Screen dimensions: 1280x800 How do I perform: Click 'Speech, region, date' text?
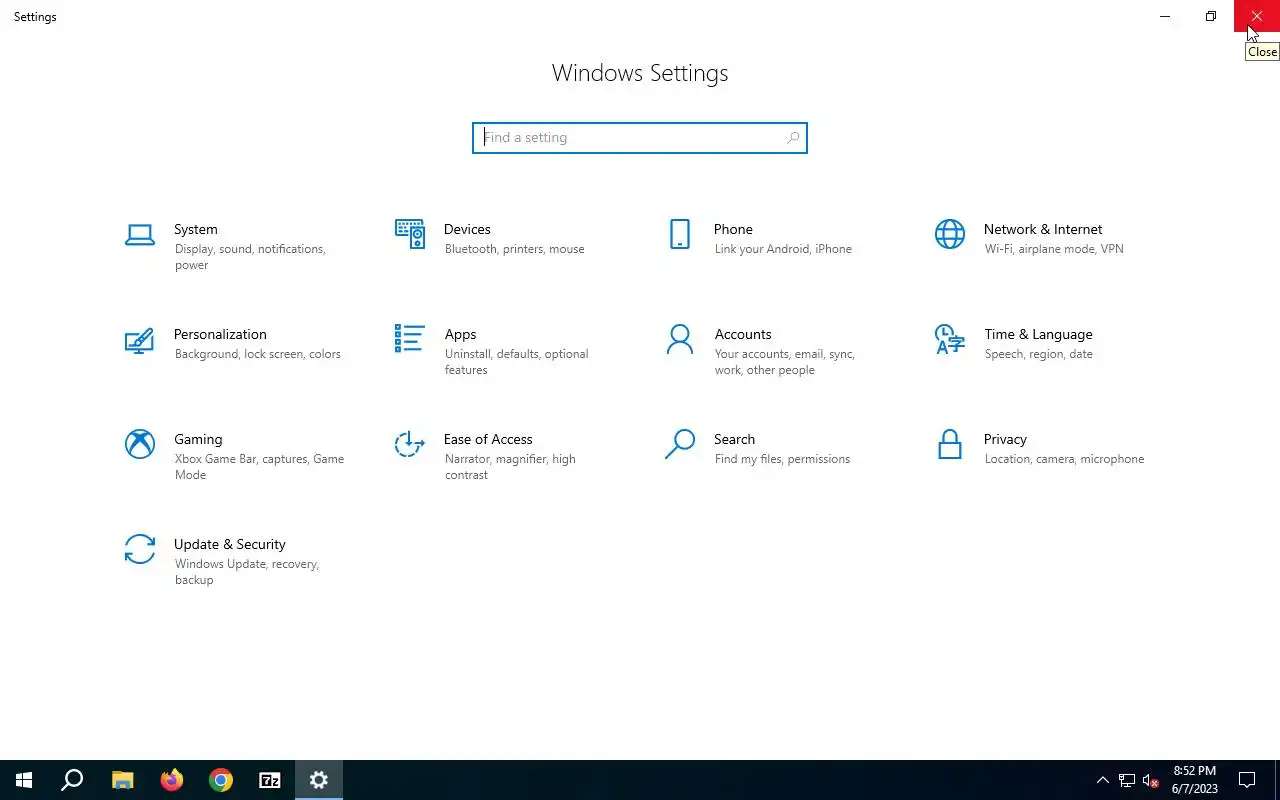point(1038,354)
